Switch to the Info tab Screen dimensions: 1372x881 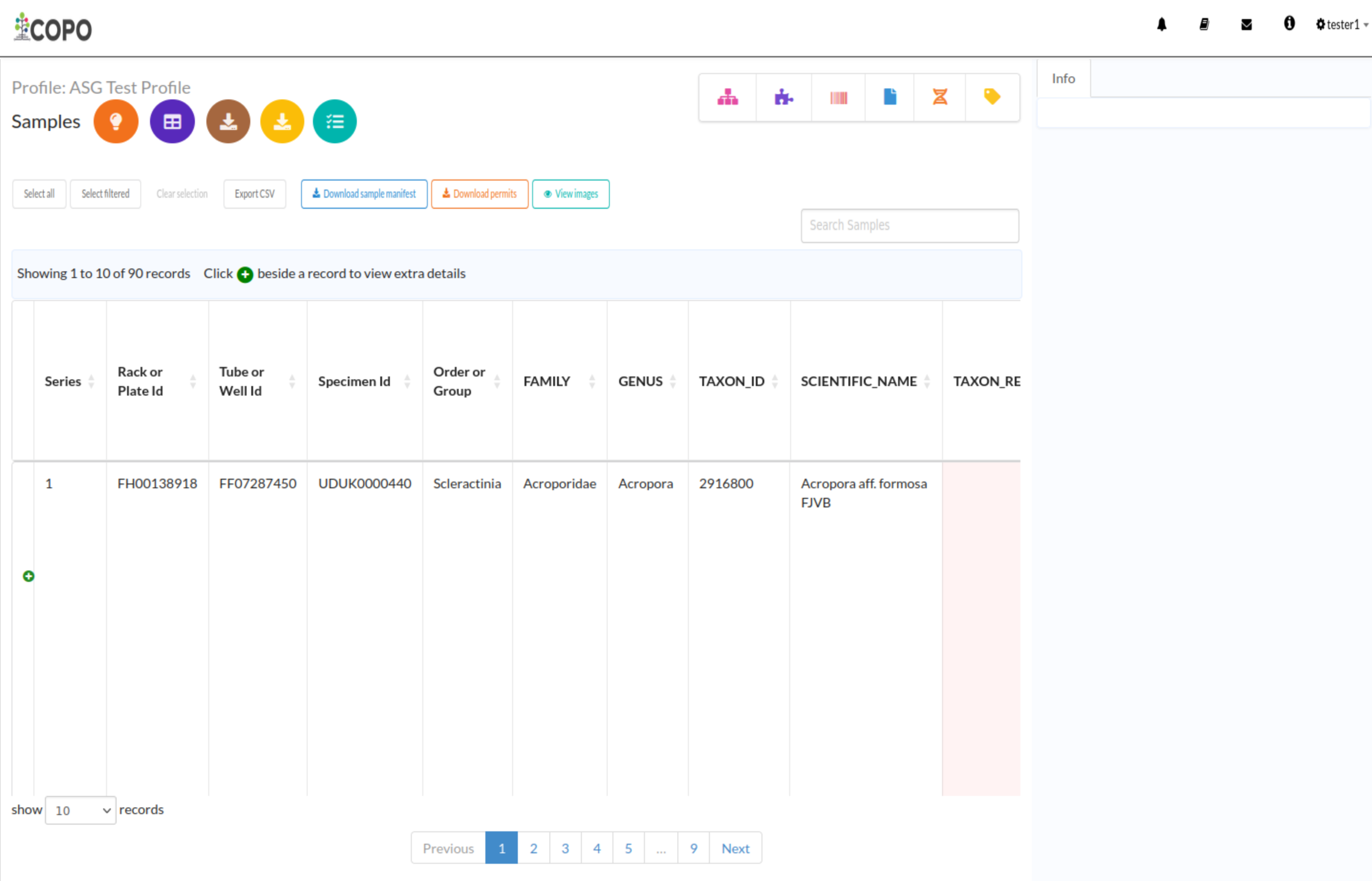click(x=1063, y=78)
